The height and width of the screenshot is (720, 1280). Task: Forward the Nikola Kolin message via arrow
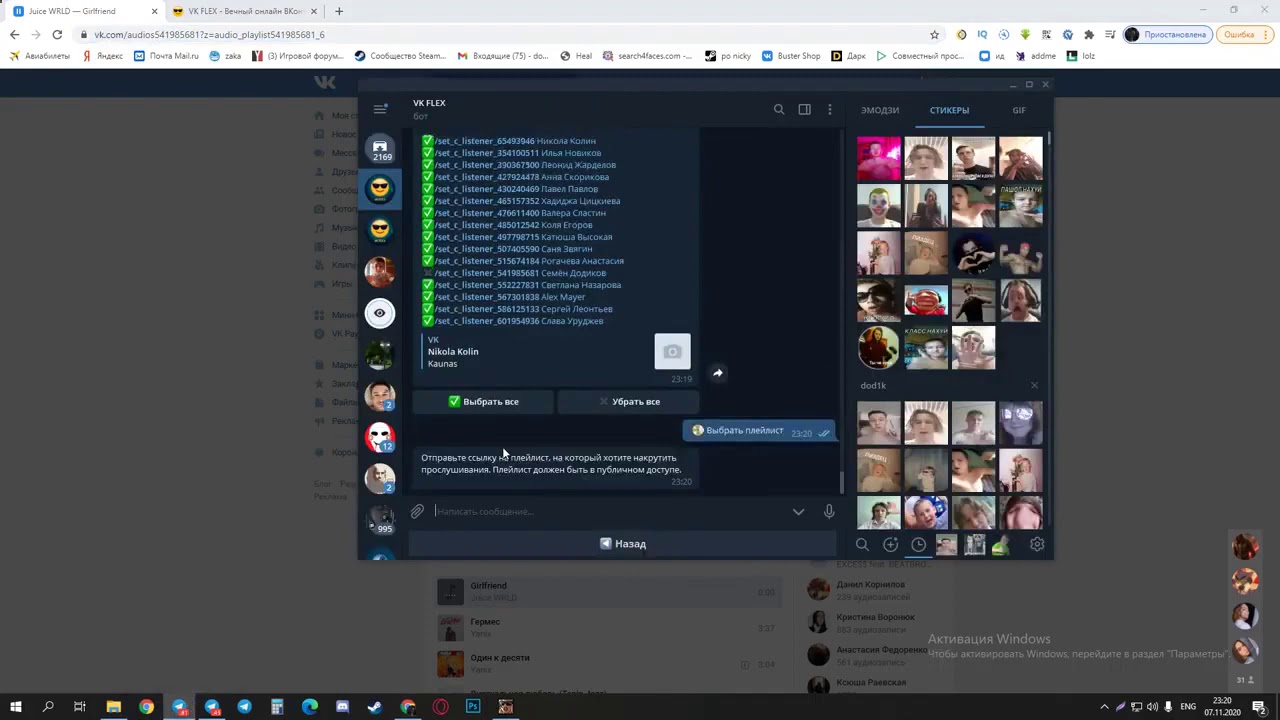click(717, 373)
